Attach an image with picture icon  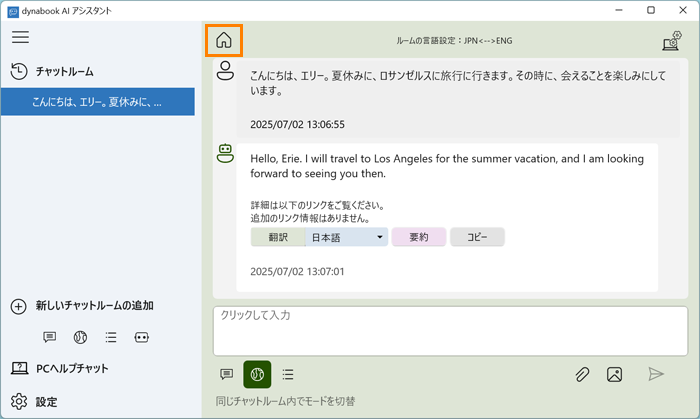coord(614,374)
